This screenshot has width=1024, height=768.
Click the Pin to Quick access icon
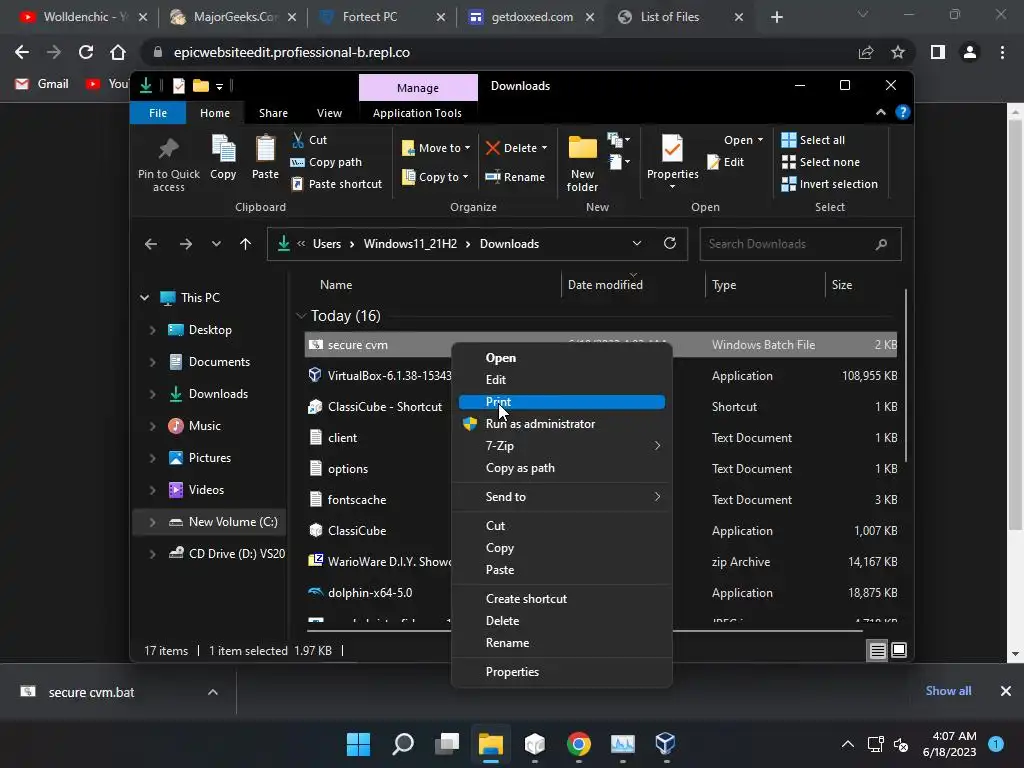pyautogui.click(x=168, y=150)
